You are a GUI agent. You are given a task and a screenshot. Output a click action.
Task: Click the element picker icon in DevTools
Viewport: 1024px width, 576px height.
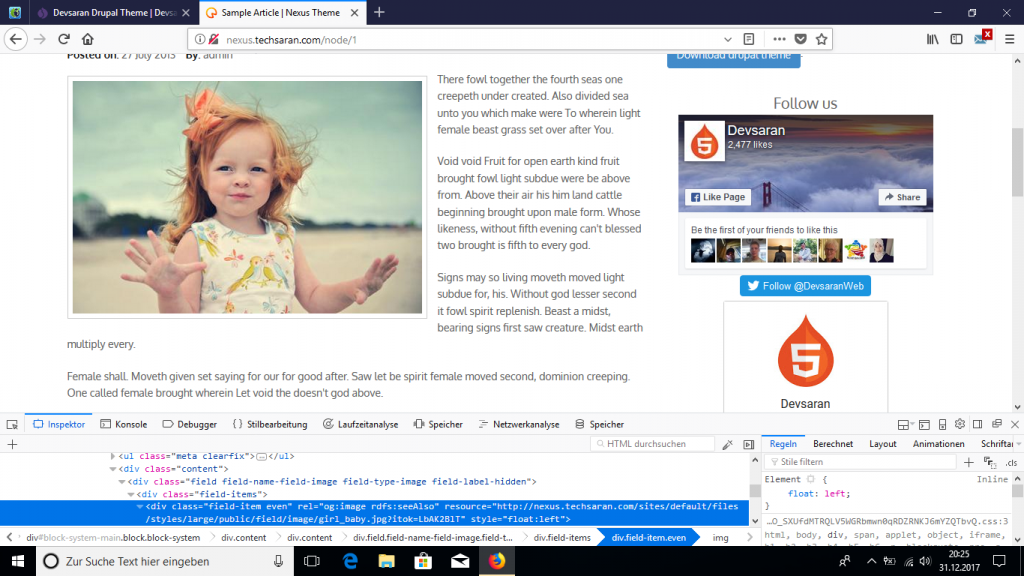[12, 424]
